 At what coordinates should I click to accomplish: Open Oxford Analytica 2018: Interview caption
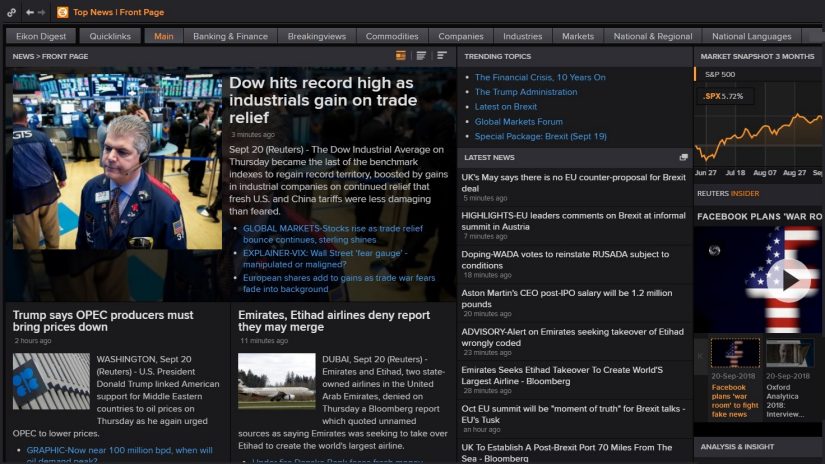[x=784, y=401]
